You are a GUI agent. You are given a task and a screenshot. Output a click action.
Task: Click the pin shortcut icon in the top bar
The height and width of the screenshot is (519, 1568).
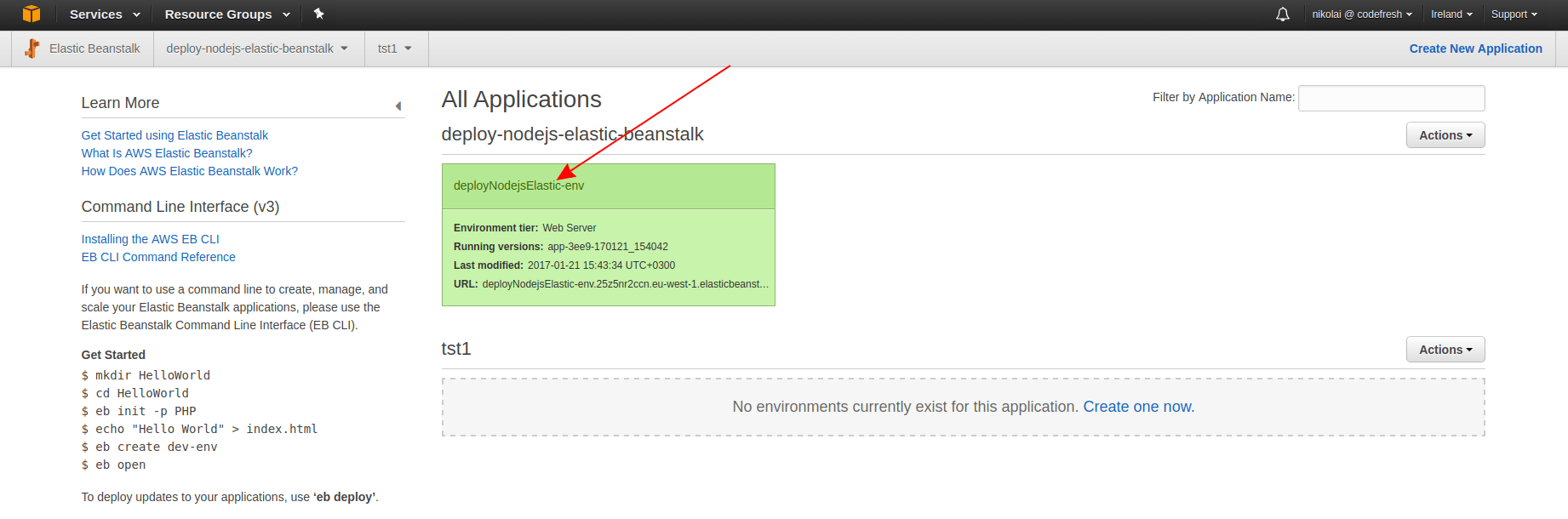coord(319,14)
